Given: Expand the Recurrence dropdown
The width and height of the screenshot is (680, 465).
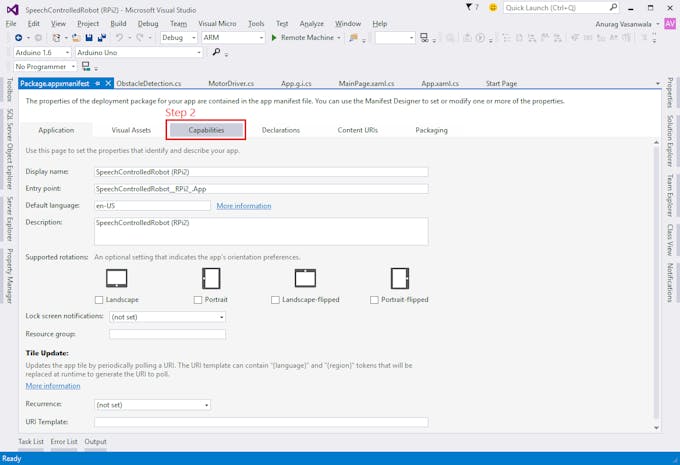Looking at the screenshot, I should click(152, 405).
